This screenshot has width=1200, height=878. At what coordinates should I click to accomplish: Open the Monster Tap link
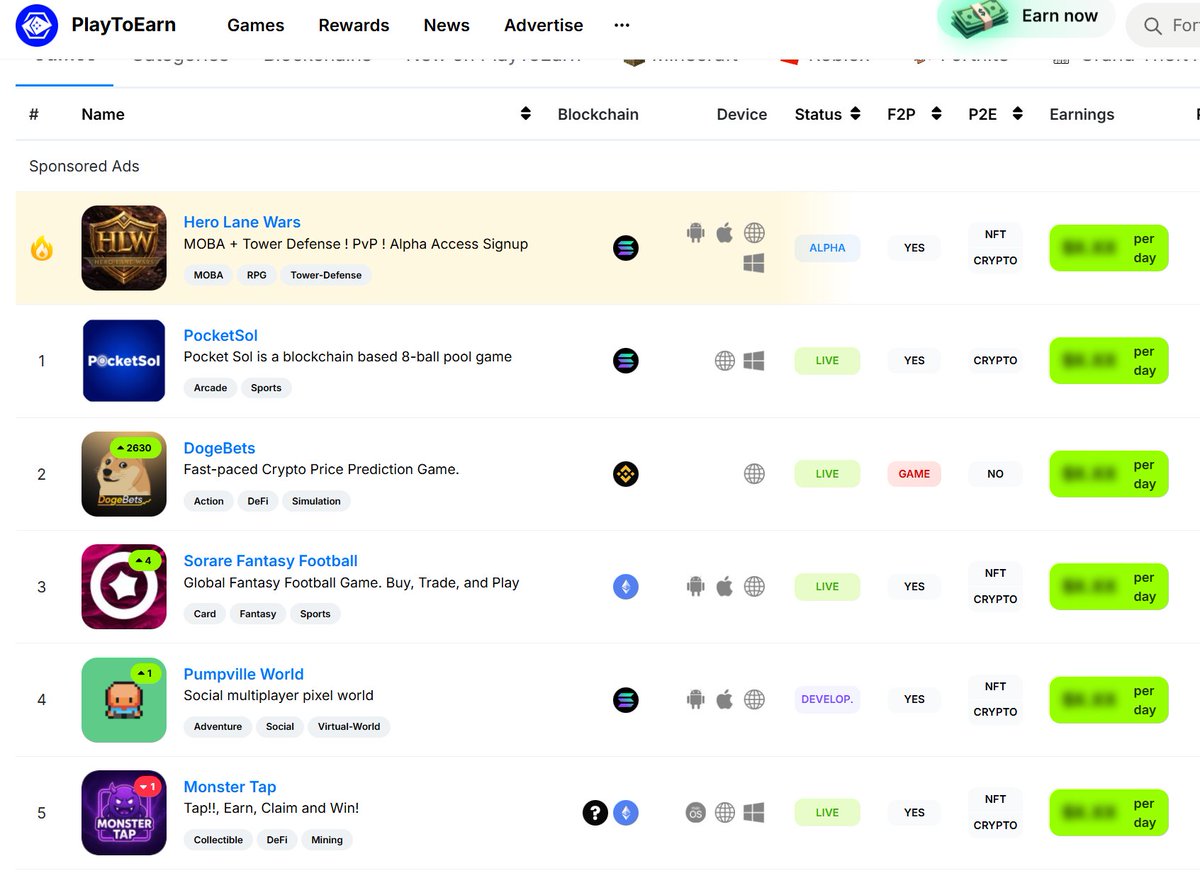[x=229, y=787]
